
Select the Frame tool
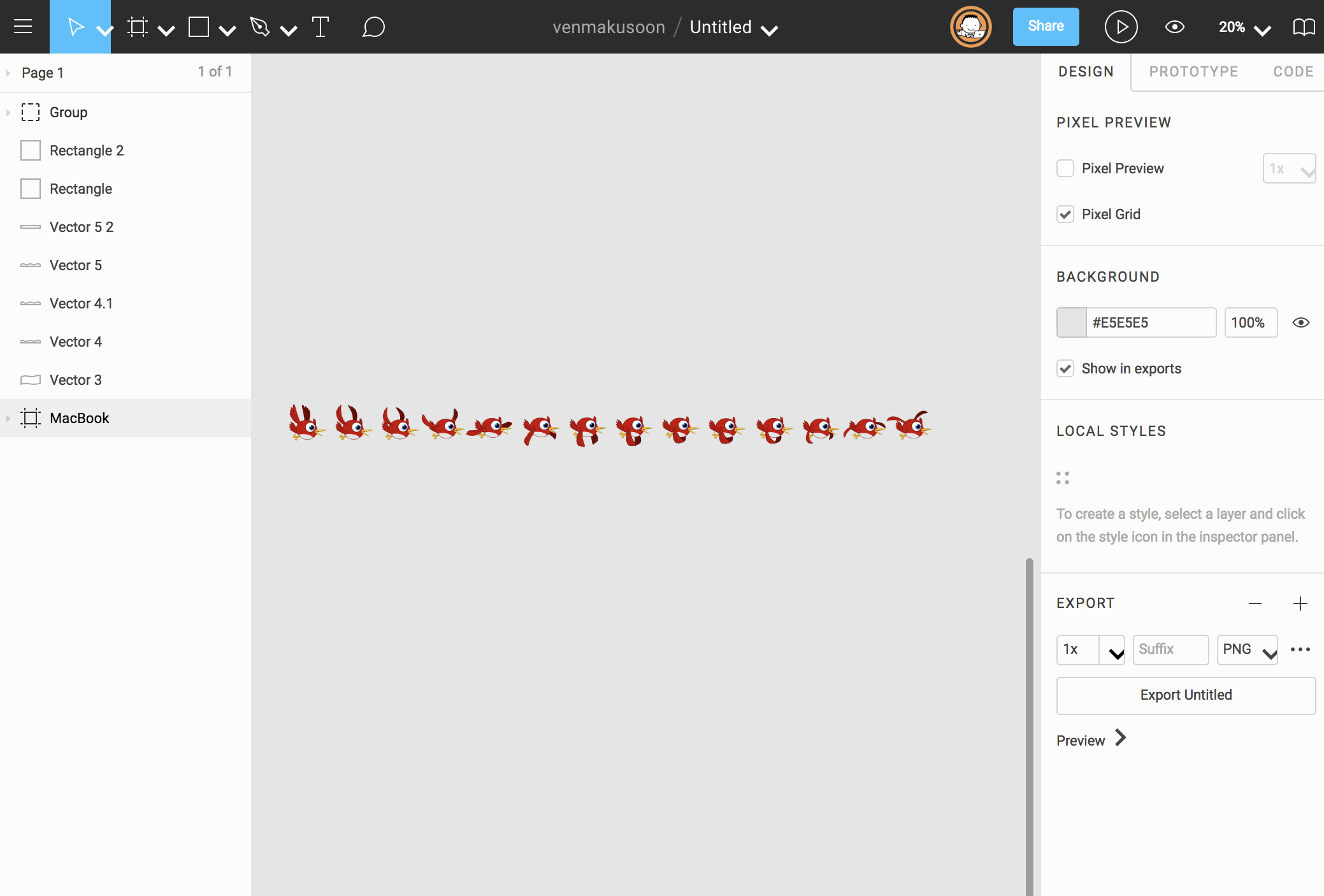coord(137,27)
